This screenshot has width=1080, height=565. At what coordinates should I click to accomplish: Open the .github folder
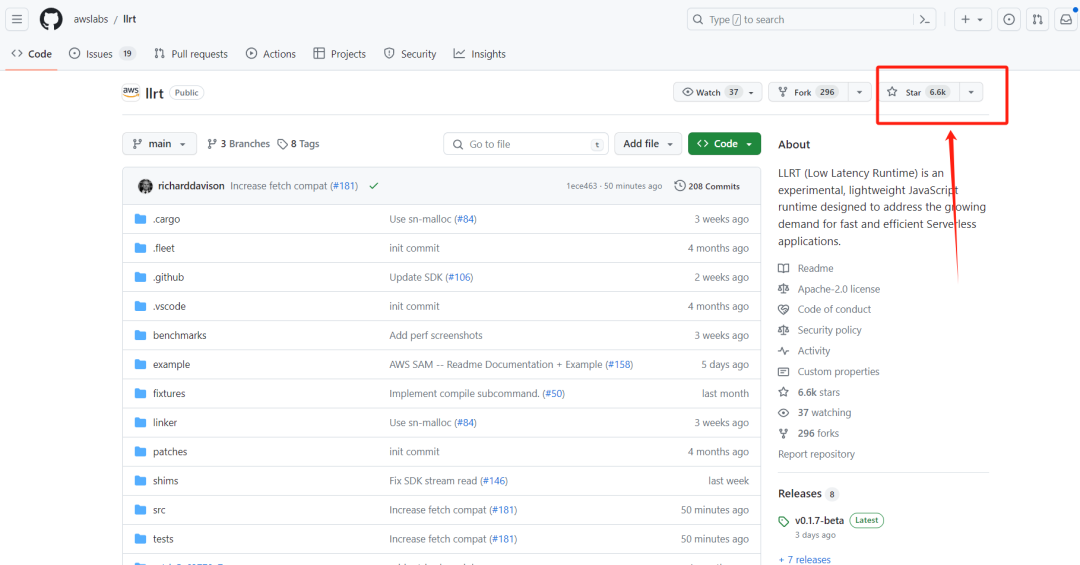pyautogui.click(x=168, y=277)
